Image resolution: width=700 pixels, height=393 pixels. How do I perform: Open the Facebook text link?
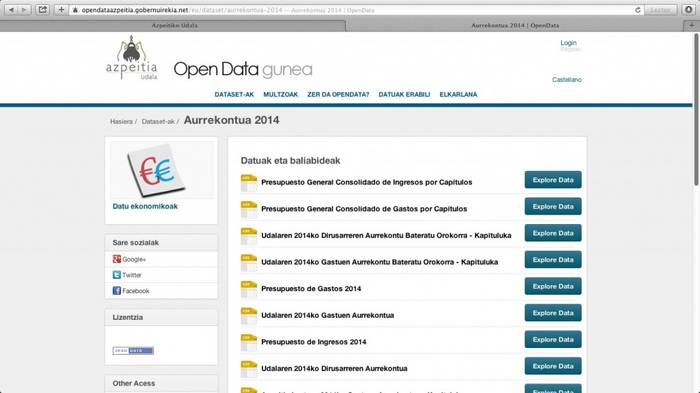point(136,291)
